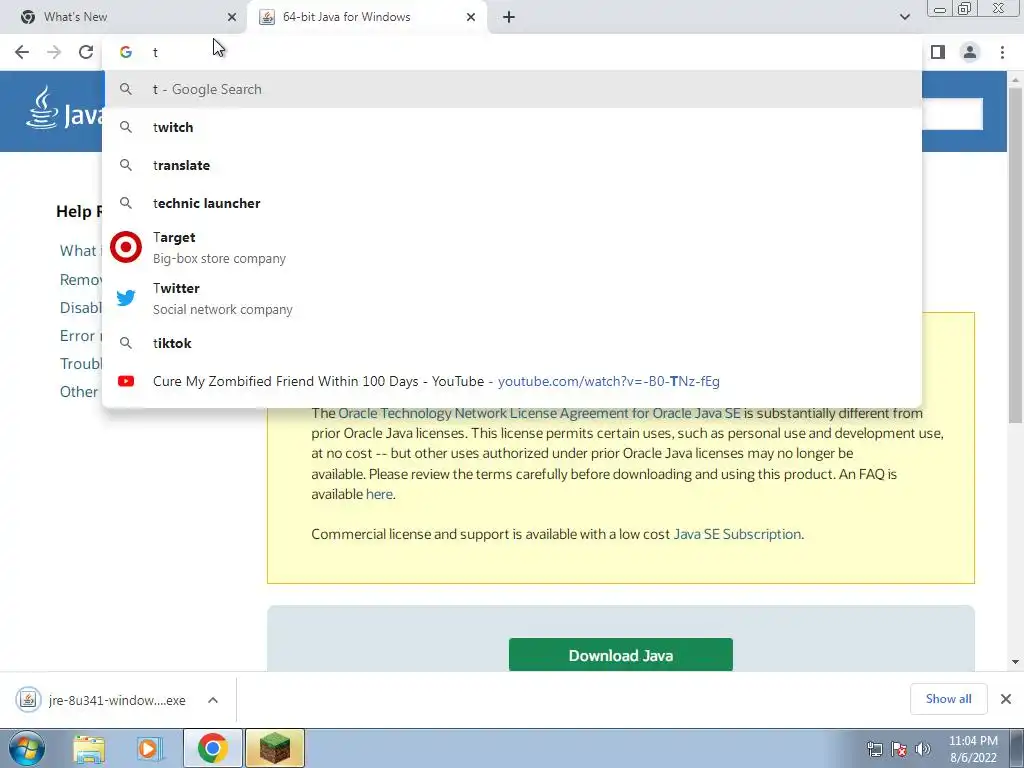Click the green Download Java button
The height and width of the screenshot is (768, 1024).
click(x=620, y=655)
